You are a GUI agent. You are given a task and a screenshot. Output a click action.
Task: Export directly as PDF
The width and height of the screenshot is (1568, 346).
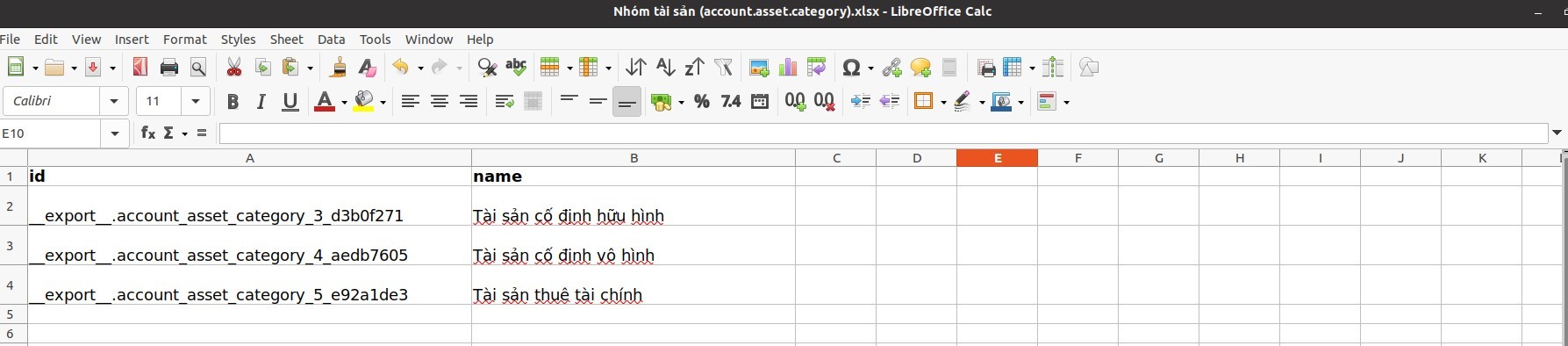tap(140, 68)
